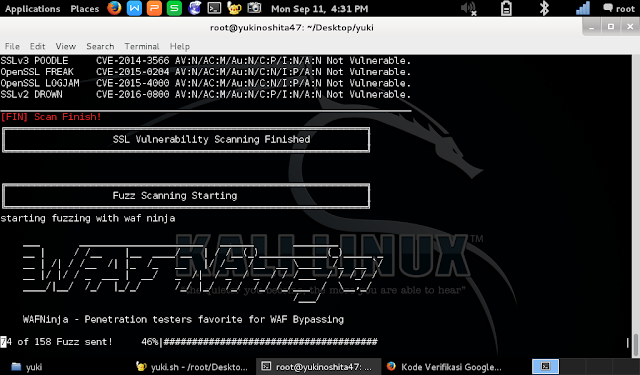Click the CVE-2015-0204 text
The width and height of the screenshot is (640, 375).
pos(133,72)
